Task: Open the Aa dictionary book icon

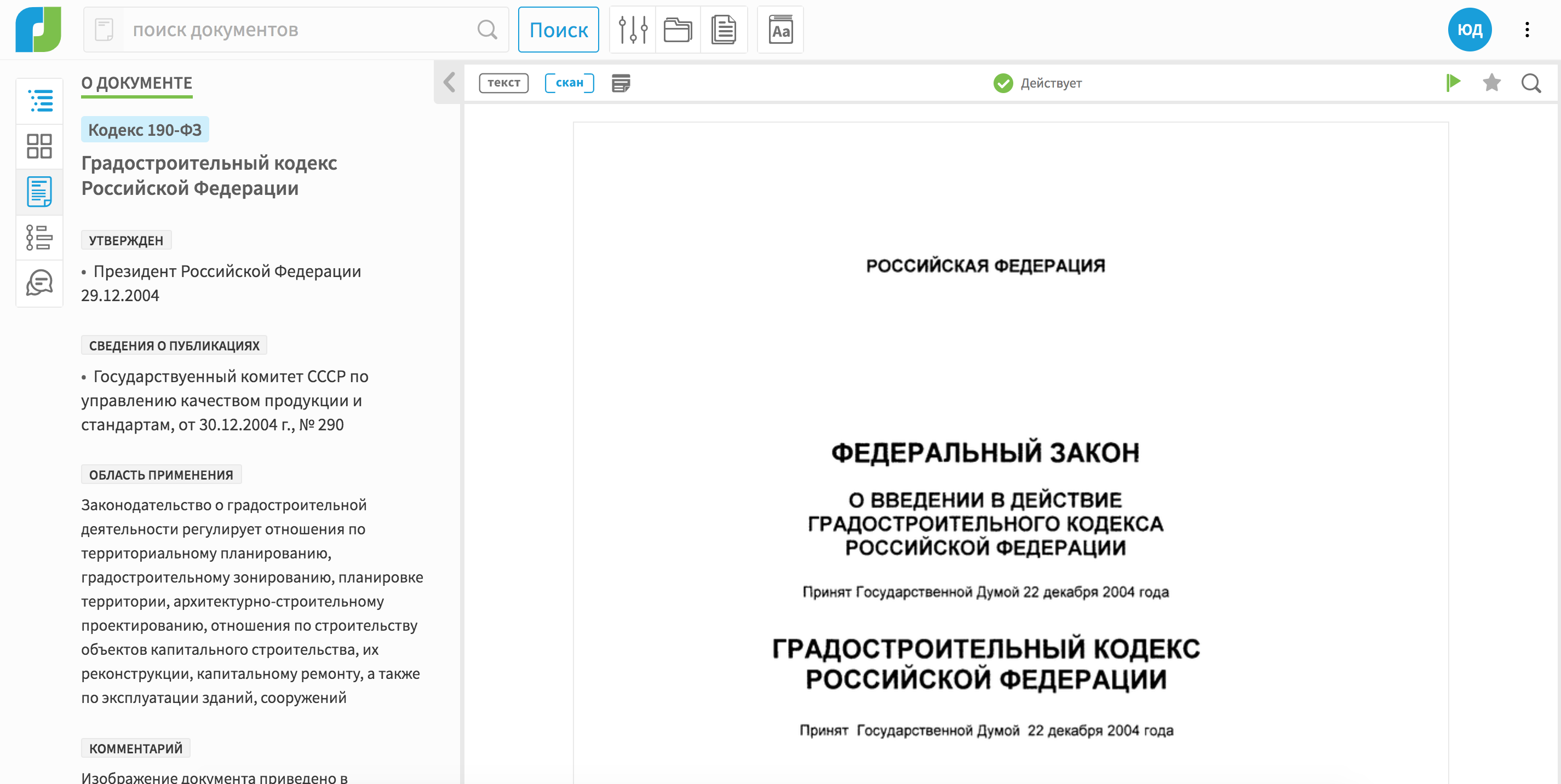Action: pyautogui.click(x=780, y=30)
